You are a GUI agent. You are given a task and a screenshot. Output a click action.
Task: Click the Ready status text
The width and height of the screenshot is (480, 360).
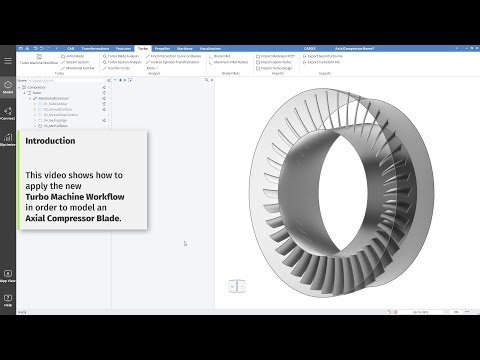(22, 312)
